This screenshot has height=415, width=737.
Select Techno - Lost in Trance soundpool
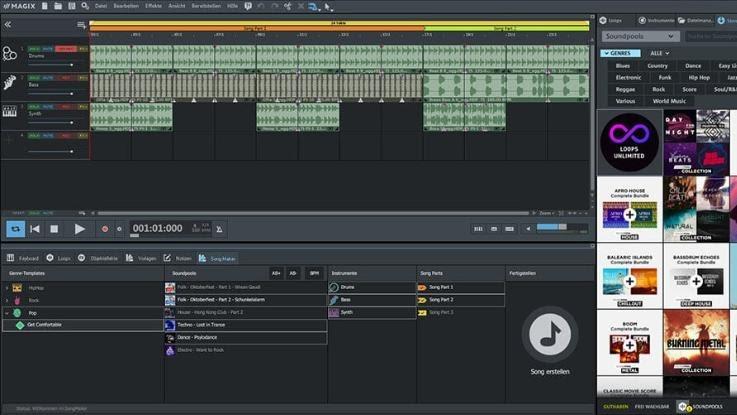[246, 325]
